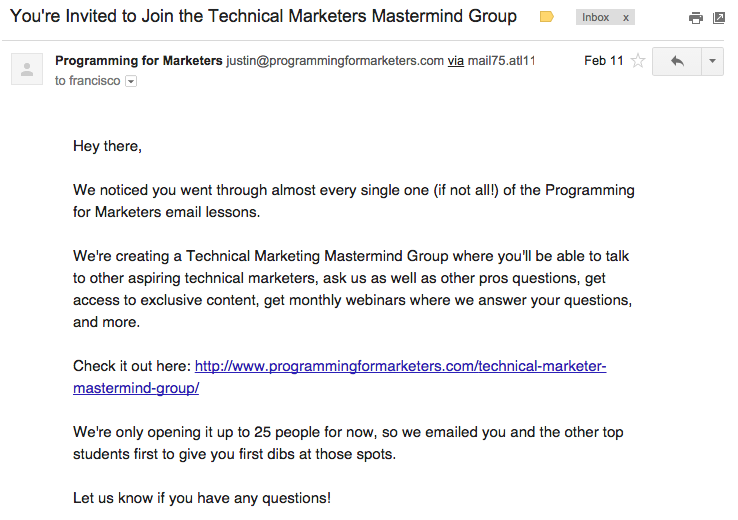Image resolution: width=738 pixels, height=520 pixels.
Task: Click "Let us know" closing sentence
Action: tap(202, 498)
